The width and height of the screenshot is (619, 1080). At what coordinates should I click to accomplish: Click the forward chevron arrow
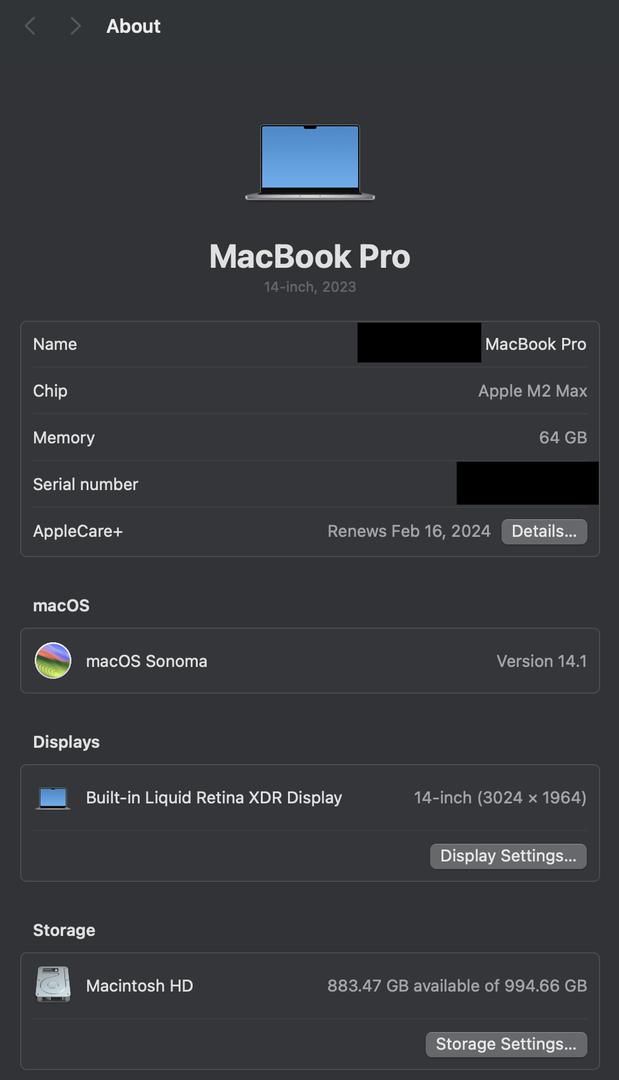75,26
